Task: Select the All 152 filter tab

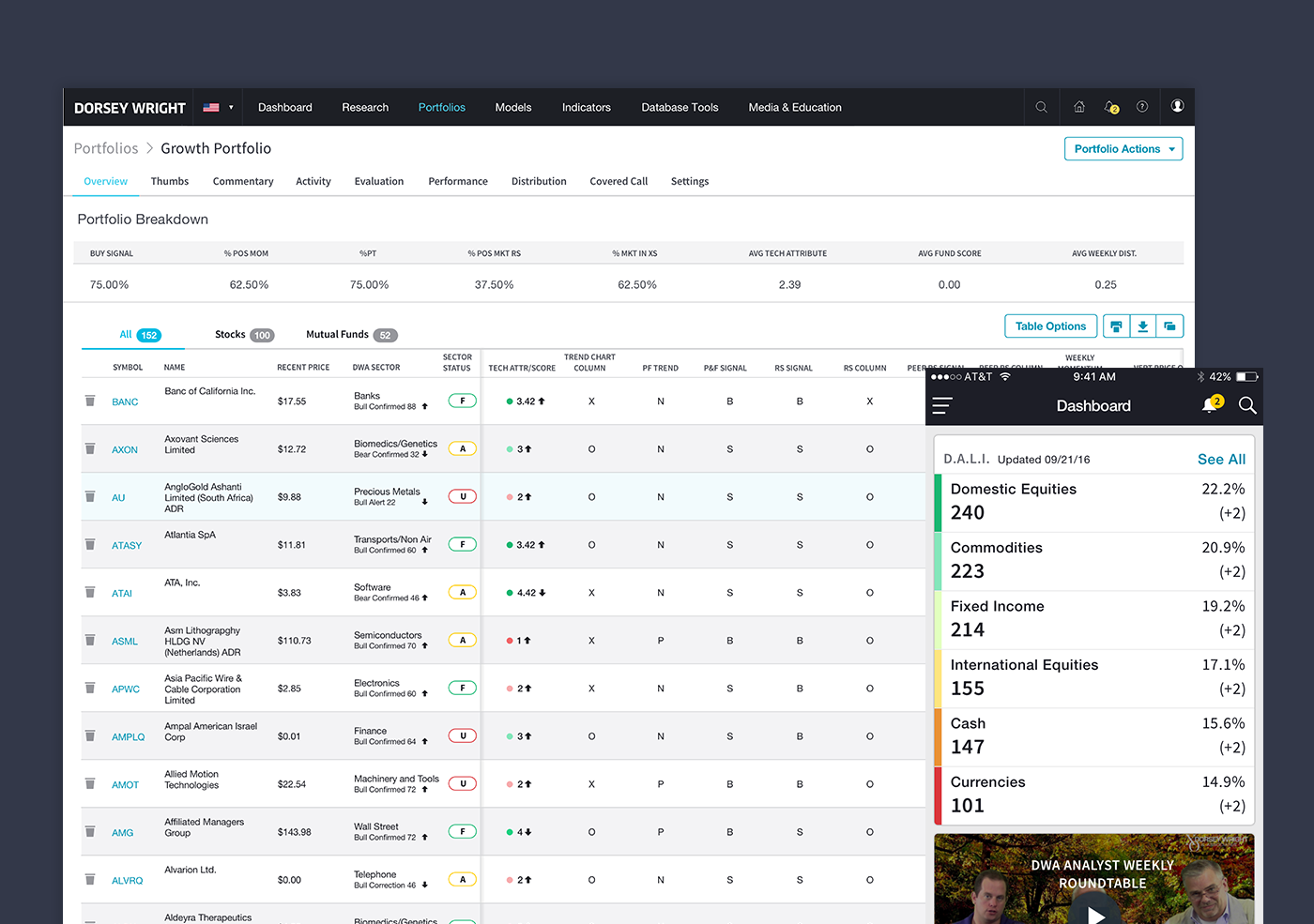Action: pos(140,335)
